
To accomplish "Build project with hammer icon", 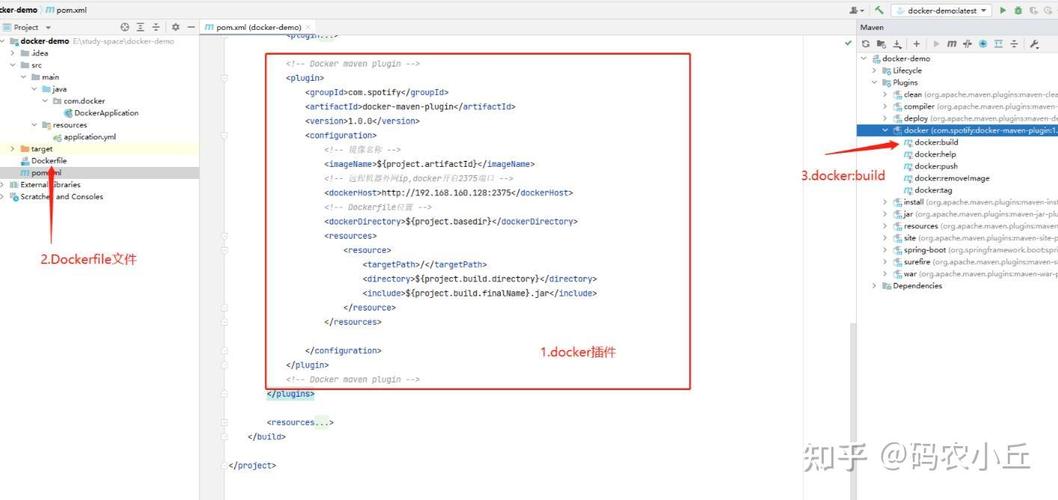I will tap(879, 10).
